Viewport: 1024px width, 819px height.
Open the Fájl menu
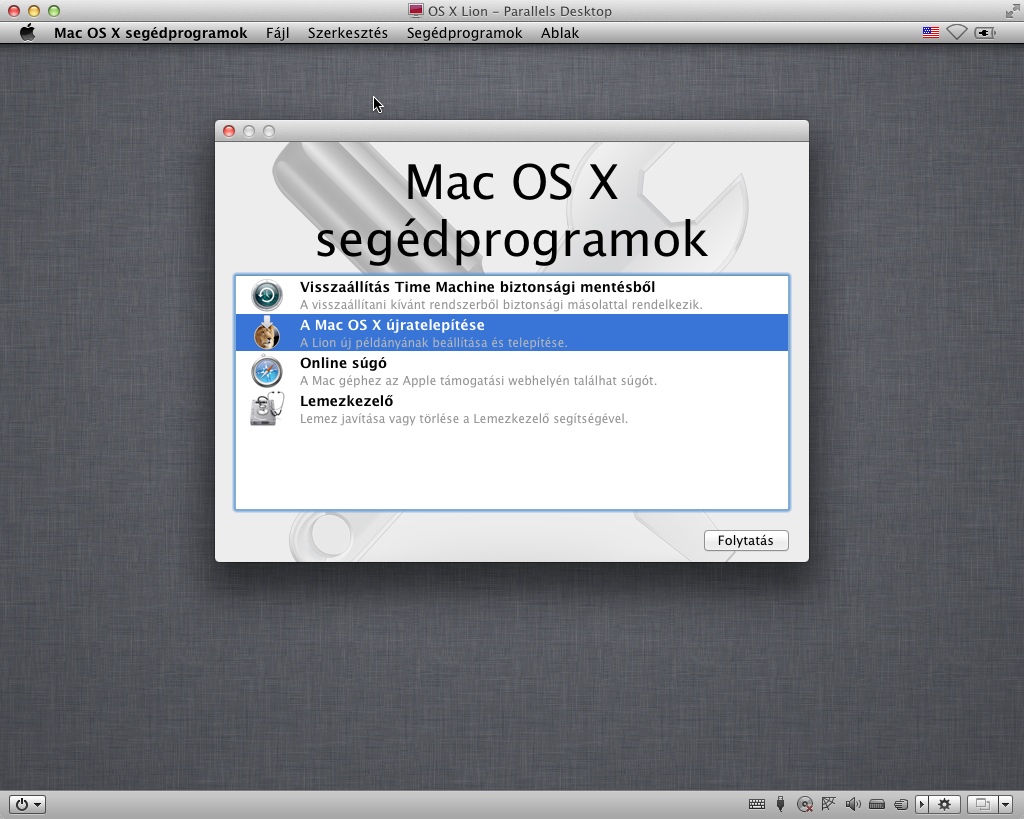point(278,33)
